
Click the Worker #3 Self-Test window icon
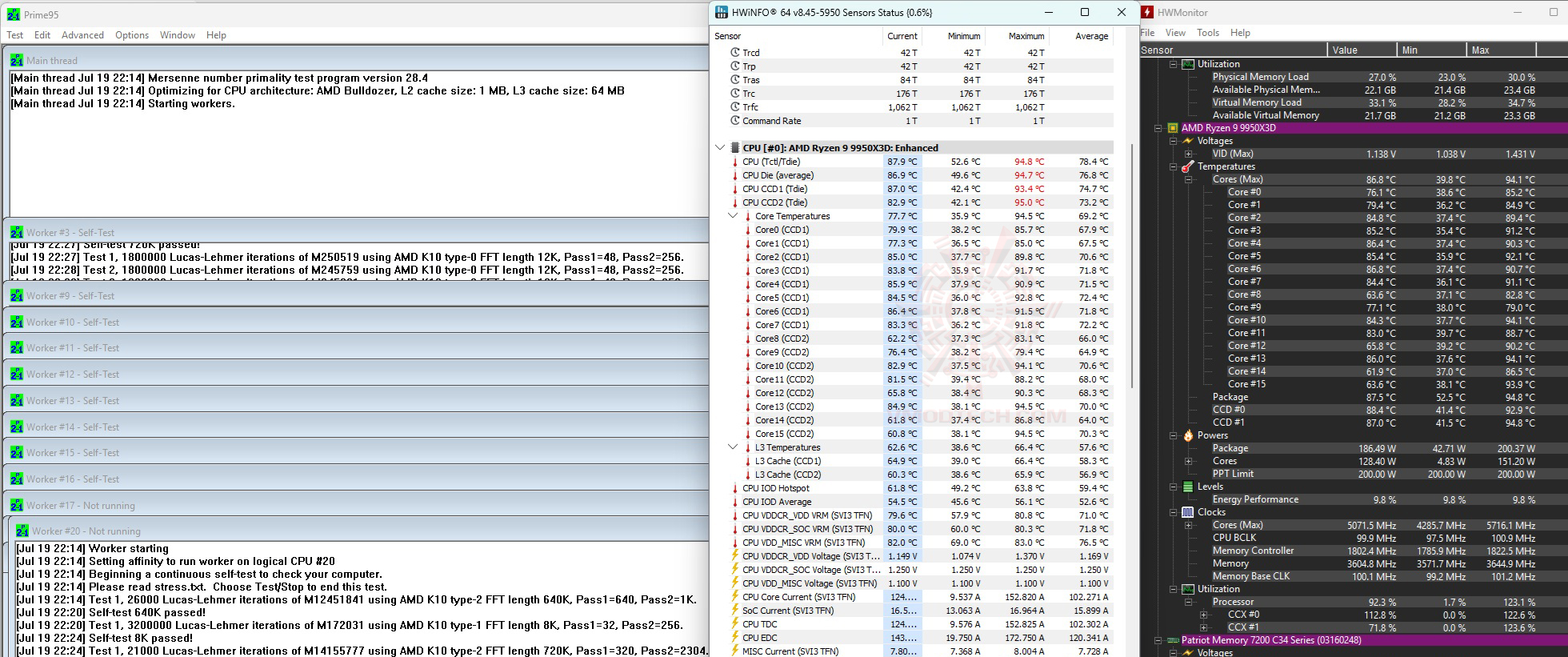17,232
